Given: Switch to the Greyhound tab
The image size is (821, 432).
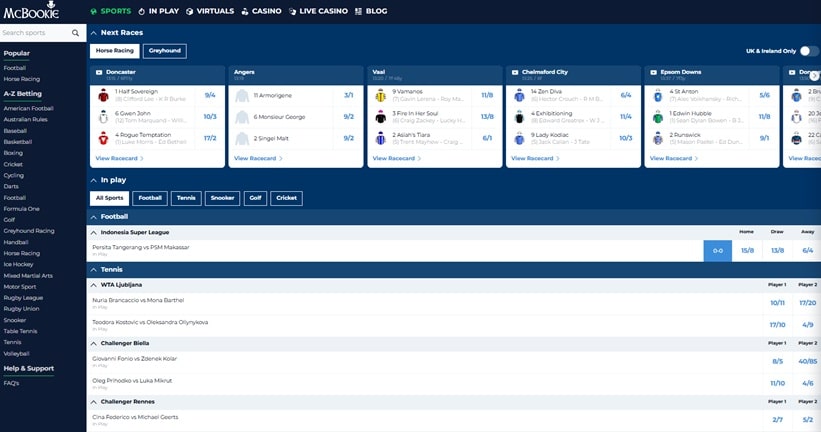Looking at the screenshot, I should click(164, 51).
